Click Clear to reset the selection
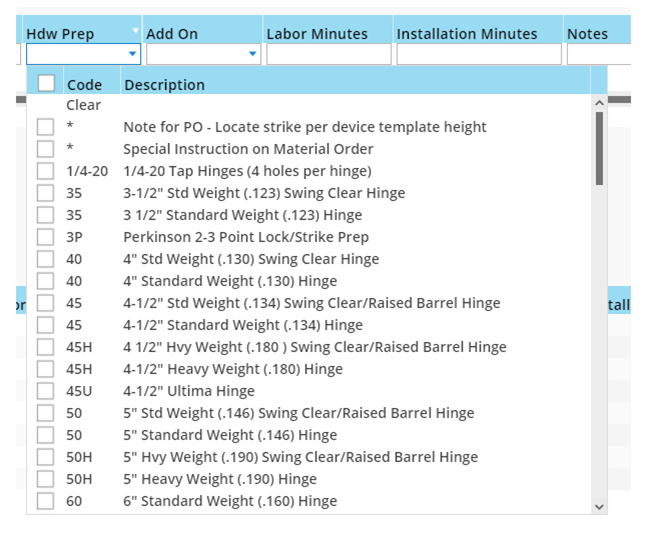Screen dimensions: 667x549 tap(84, 105)
